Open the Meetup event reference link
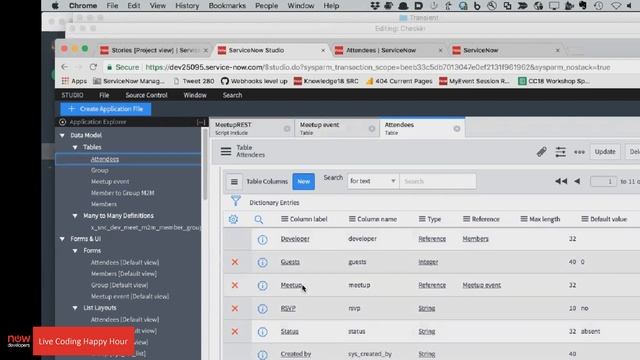Image resolution: width=640 pixels, height=360 pixels. [481, 285]
